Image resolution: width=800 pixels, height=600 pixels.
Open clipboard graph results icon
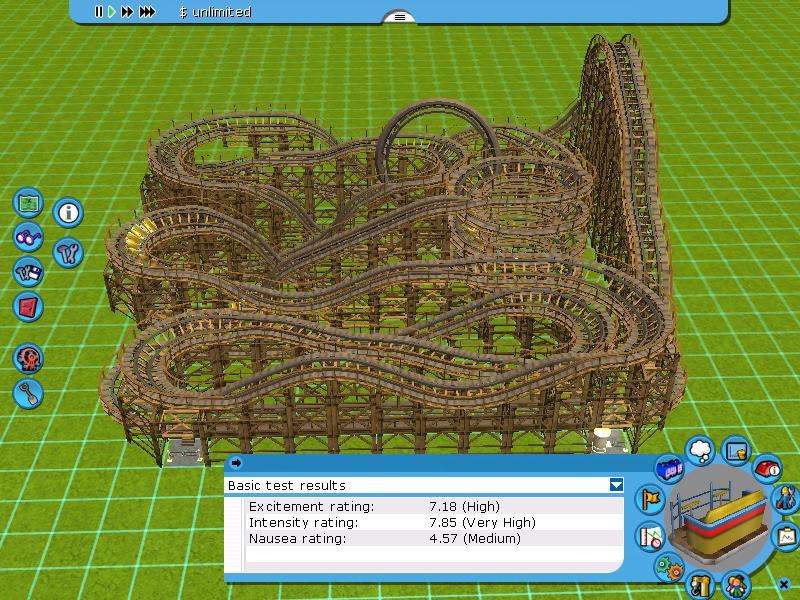pos(786,536)
